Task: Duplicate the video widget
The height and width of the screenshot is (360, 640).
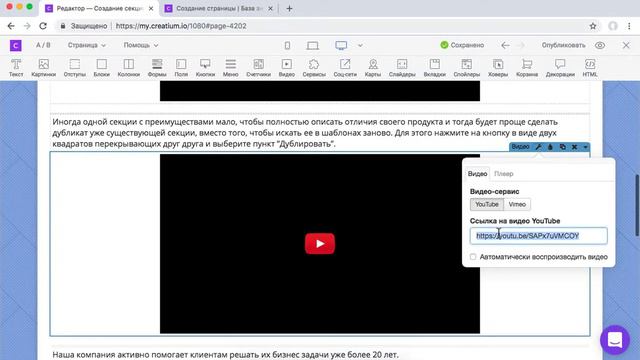Action: coord(562,147)
